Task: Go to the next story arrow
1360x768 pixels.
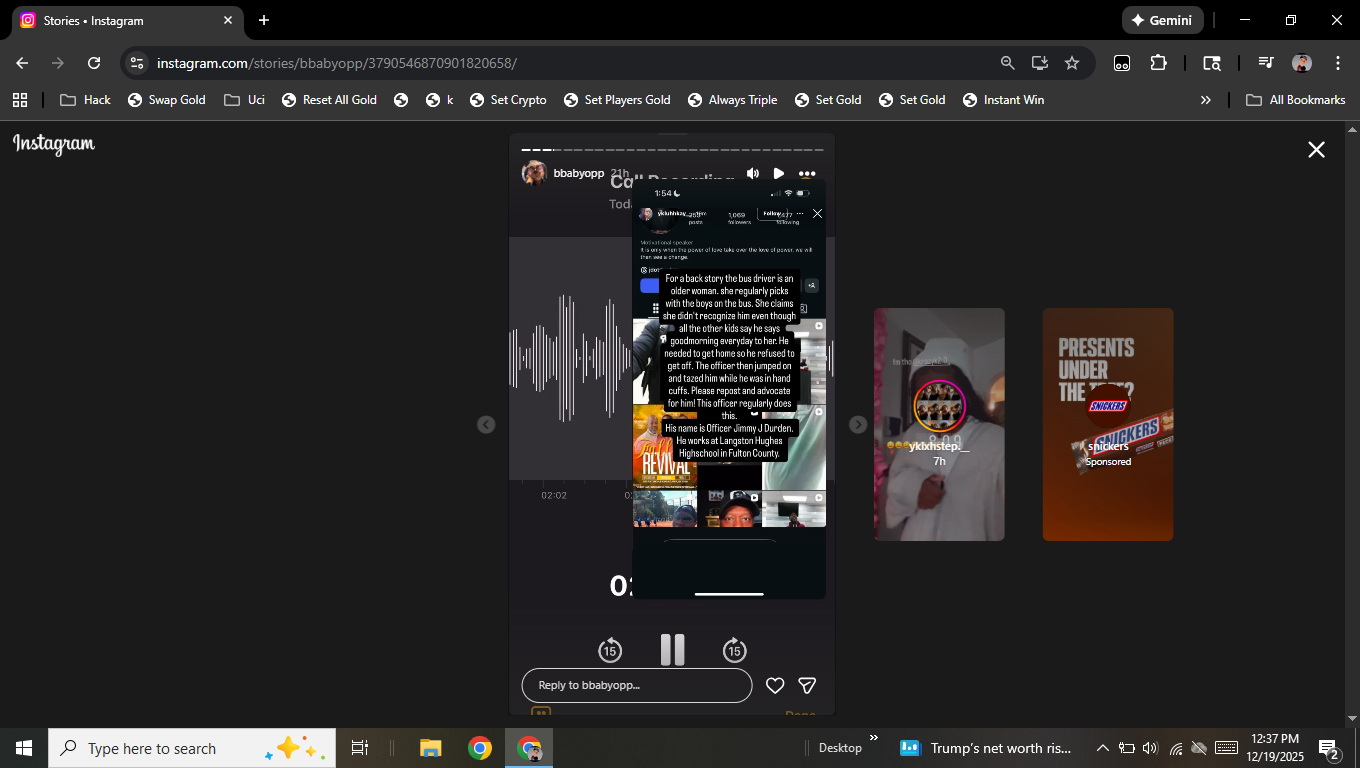Action: 858,424
